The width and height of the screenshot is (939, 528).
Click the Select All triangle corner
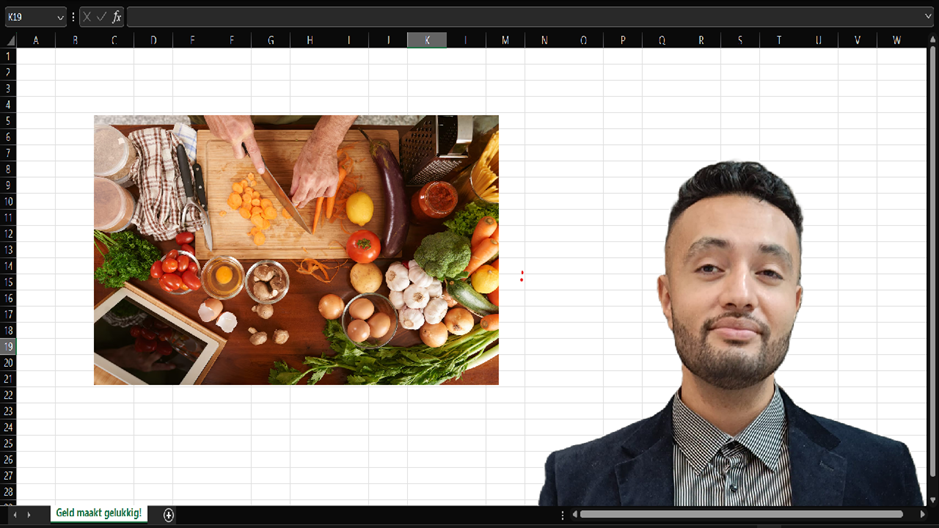(x=9, y=40)
